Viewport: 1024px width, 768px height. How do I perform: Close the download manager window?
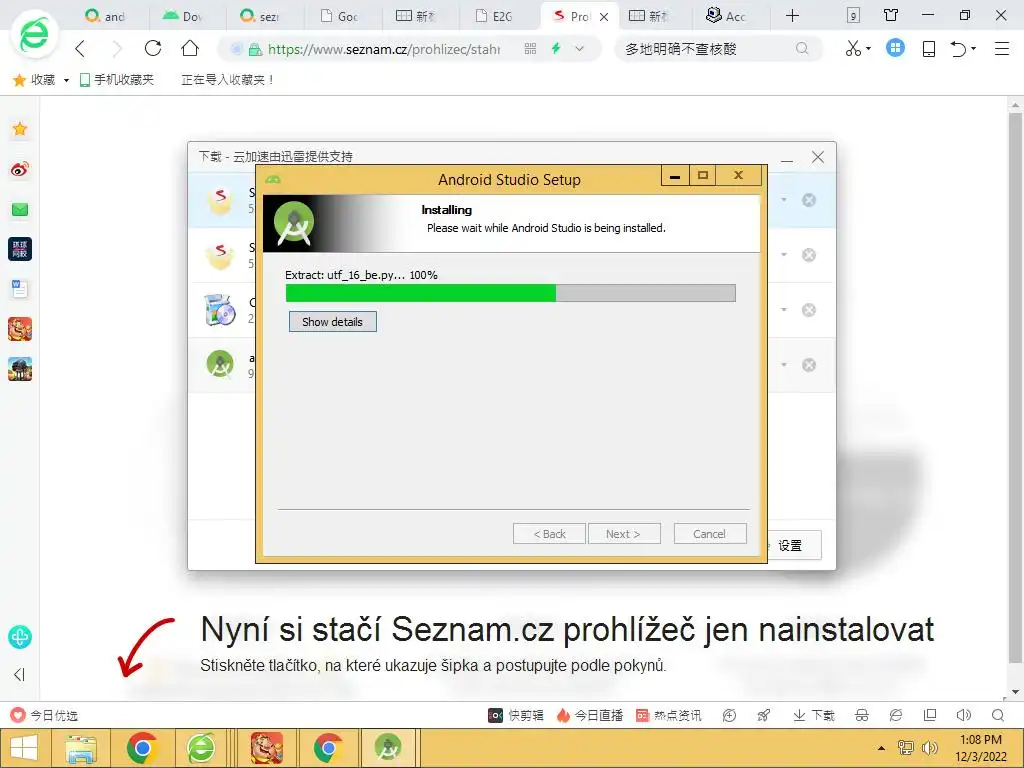click(x=818, y=157)
